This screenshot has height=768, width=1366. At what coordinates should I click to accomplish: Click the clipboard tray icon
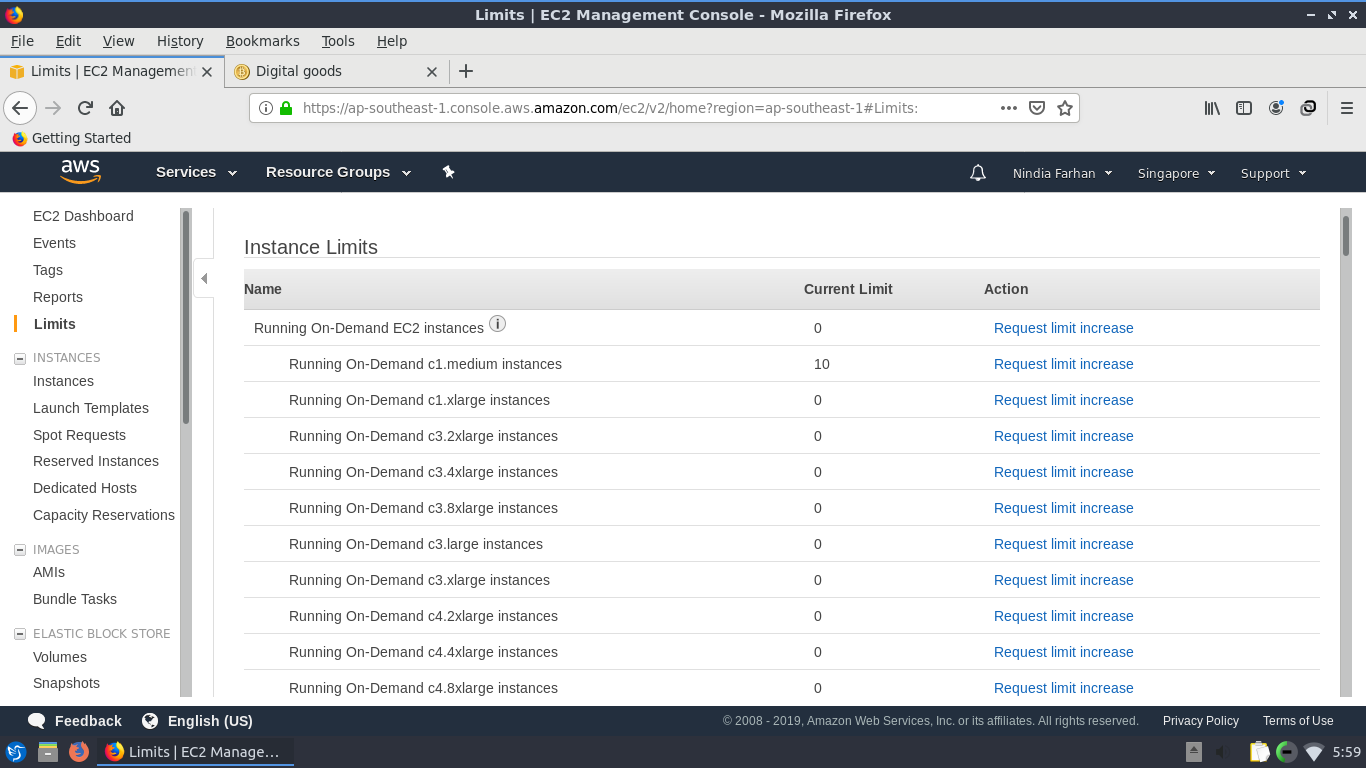coord(1259,752)
